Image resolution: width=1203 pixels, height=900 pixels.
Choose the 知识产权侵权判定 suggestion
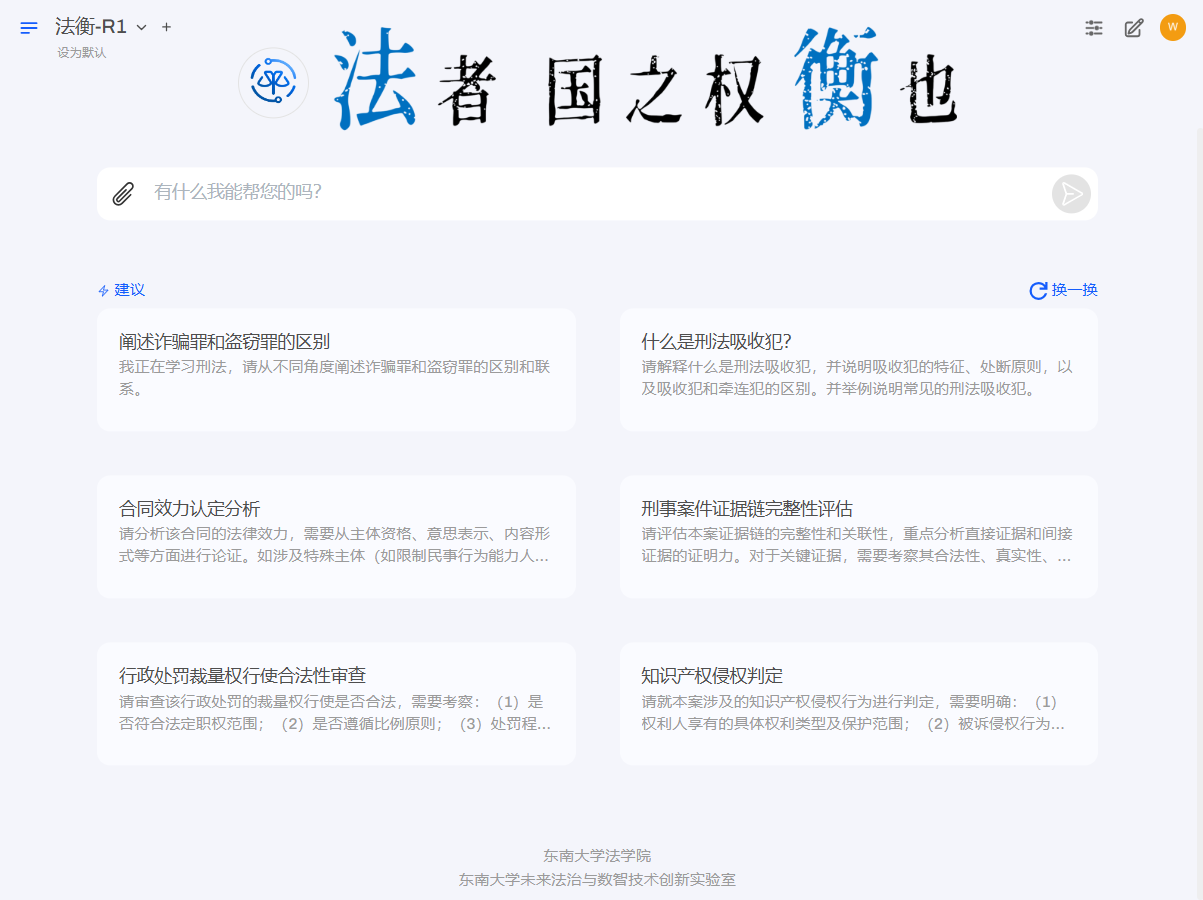tap(858, 703)
